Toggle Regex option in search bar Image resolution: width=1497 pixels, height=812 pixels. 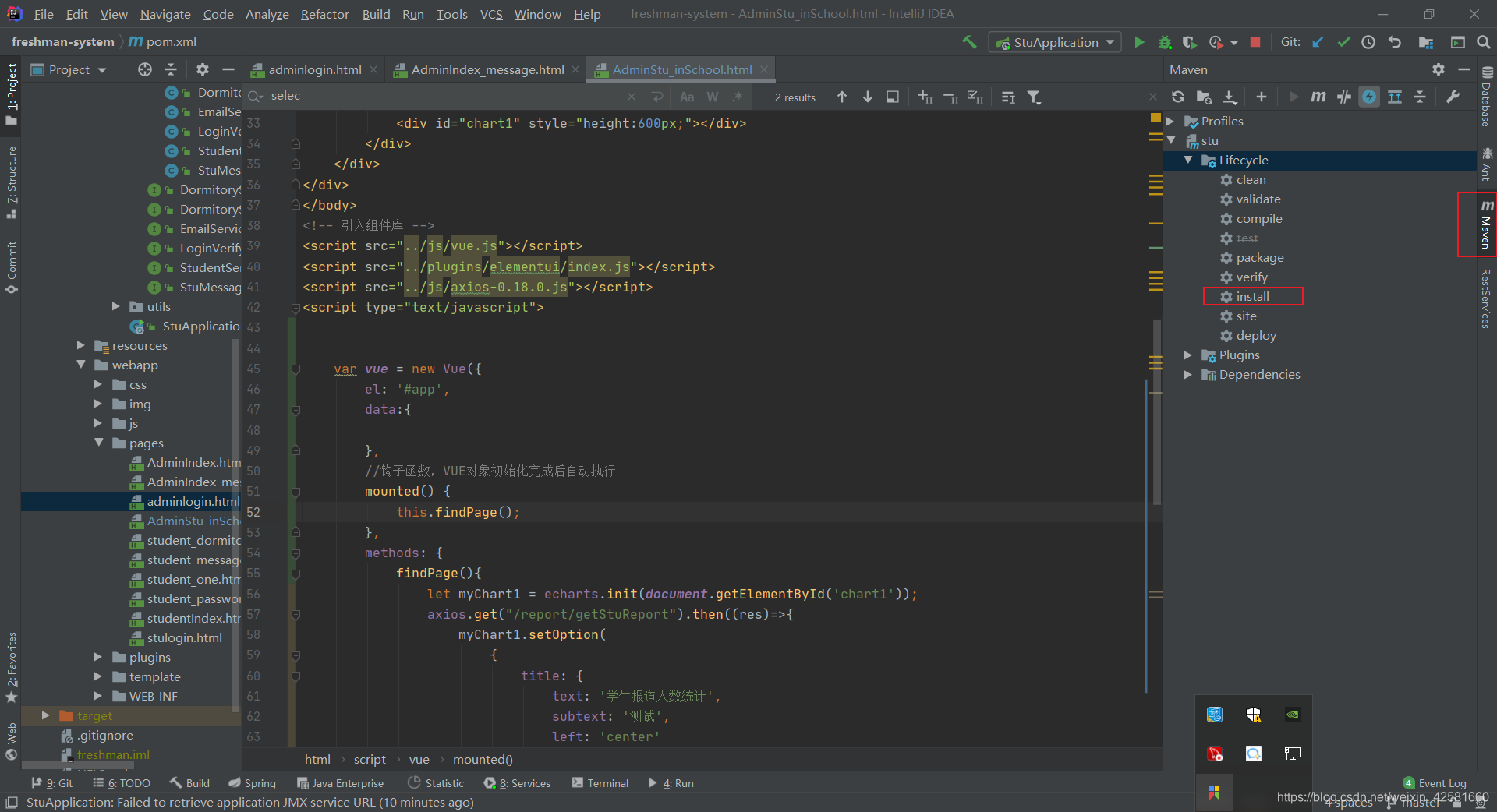[738, 97]
